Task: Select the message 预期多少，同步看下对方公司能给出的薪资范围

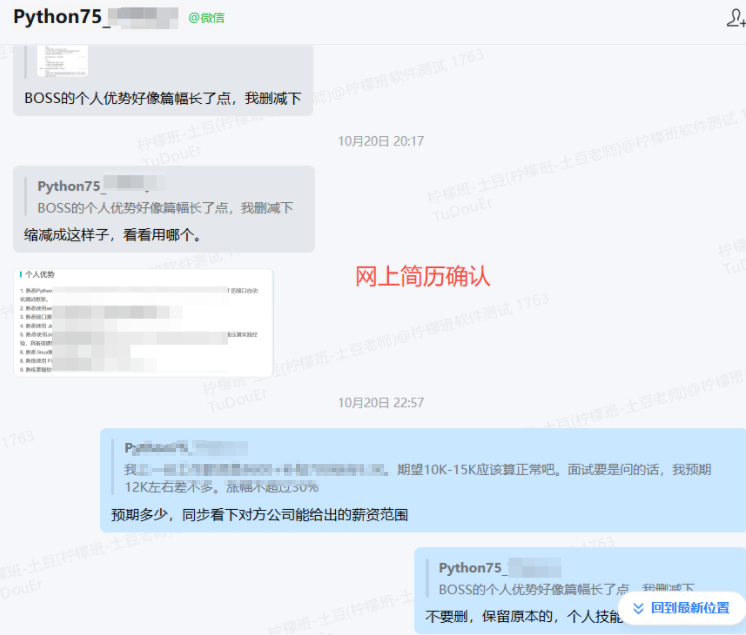Action: (260, 515)
